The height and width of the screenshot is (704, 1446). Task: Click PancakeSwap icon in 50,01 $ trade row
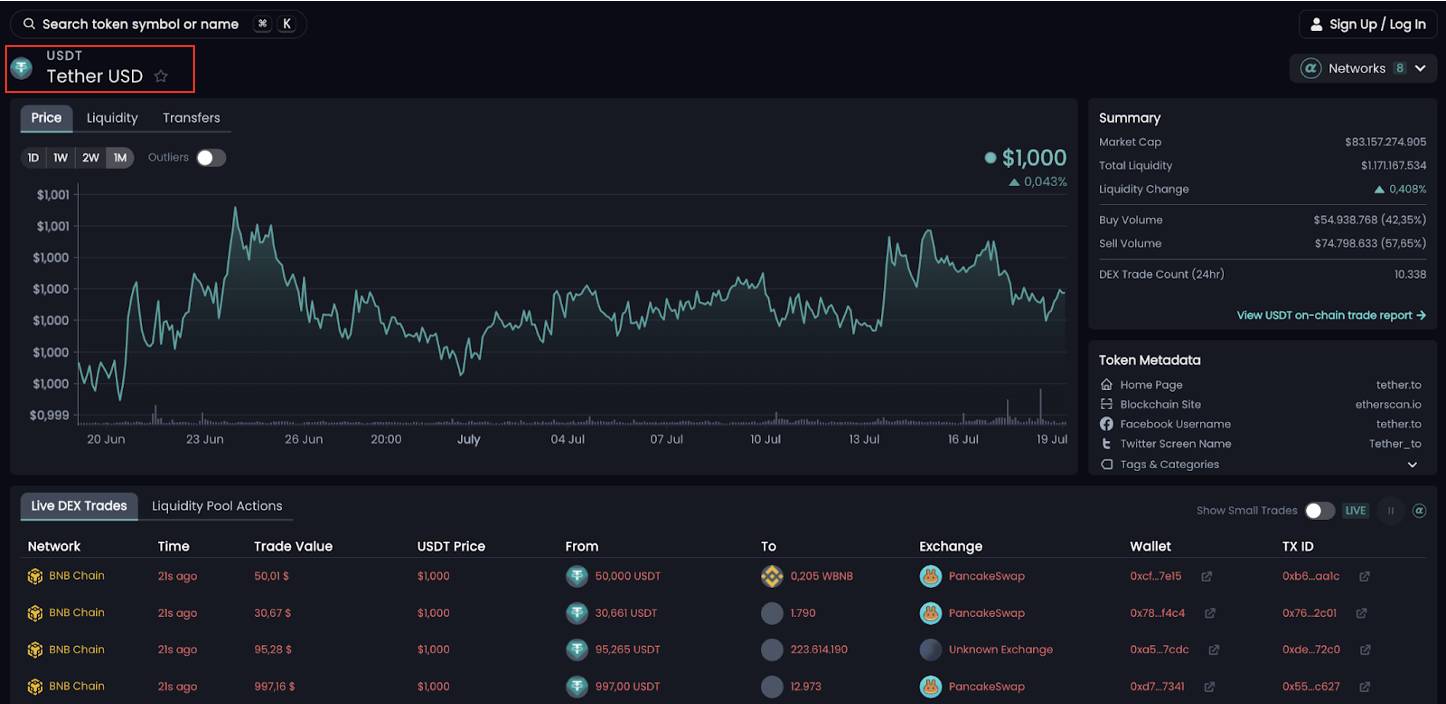click(931, 576)
